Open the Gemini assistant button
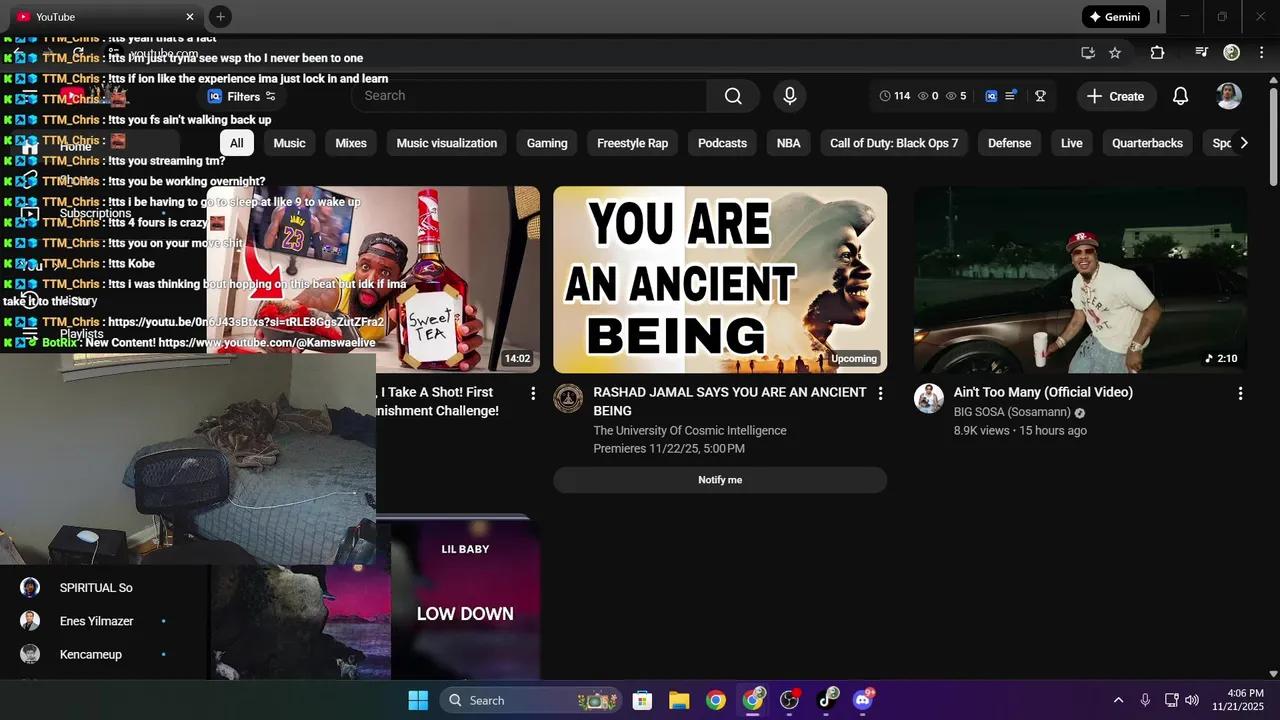Screen dimensions: 1280x720 pos(1115,17)
